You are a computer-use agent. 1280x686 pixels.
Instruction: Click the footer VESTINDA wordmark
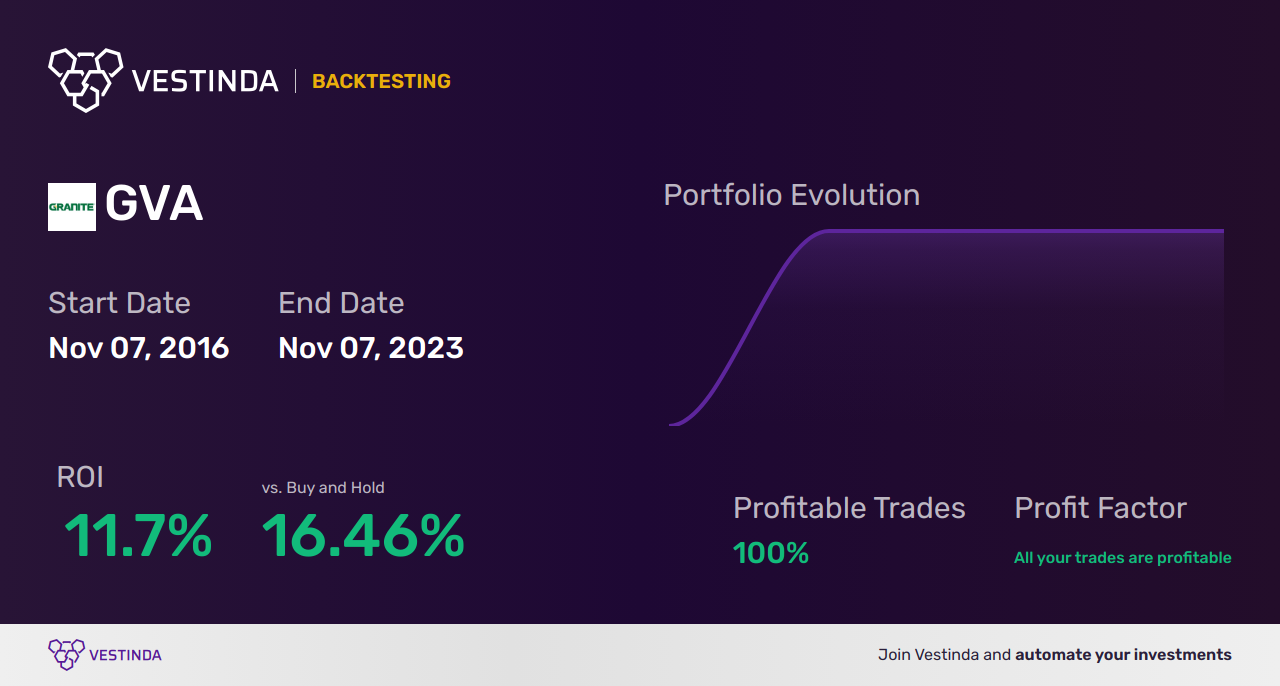[125, 655]
